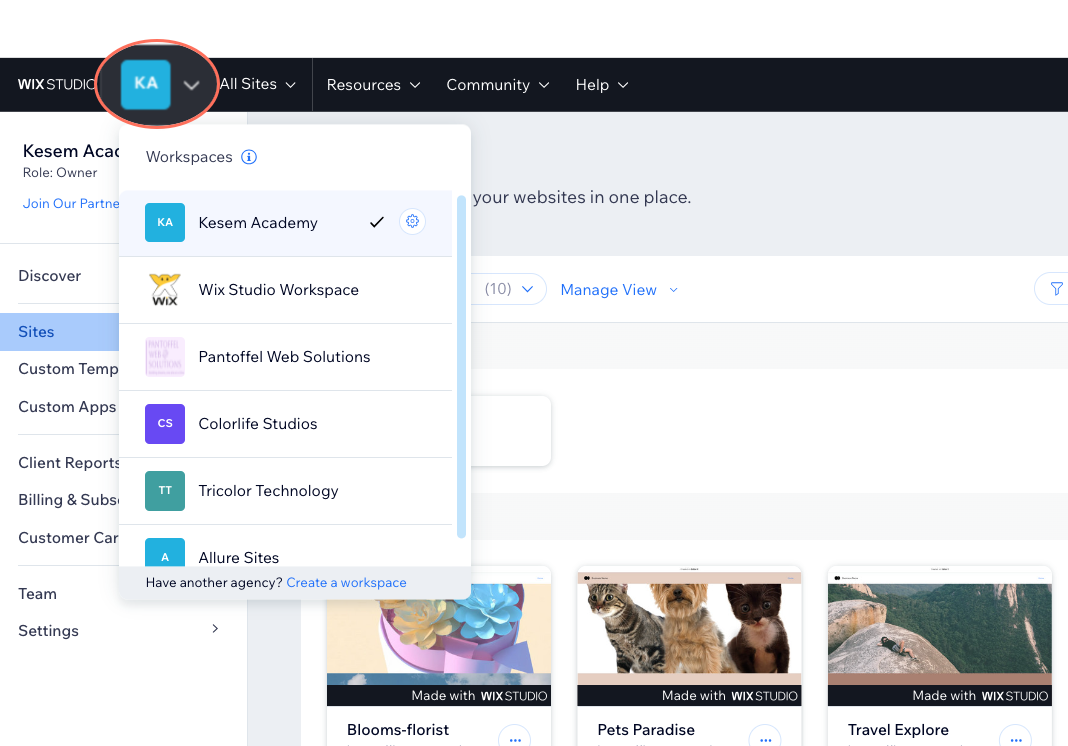The image size is (1068, 746).
Task: Open the Travel Explore site thumbnail
Action: pyautogui.click(x=940, y=635)
